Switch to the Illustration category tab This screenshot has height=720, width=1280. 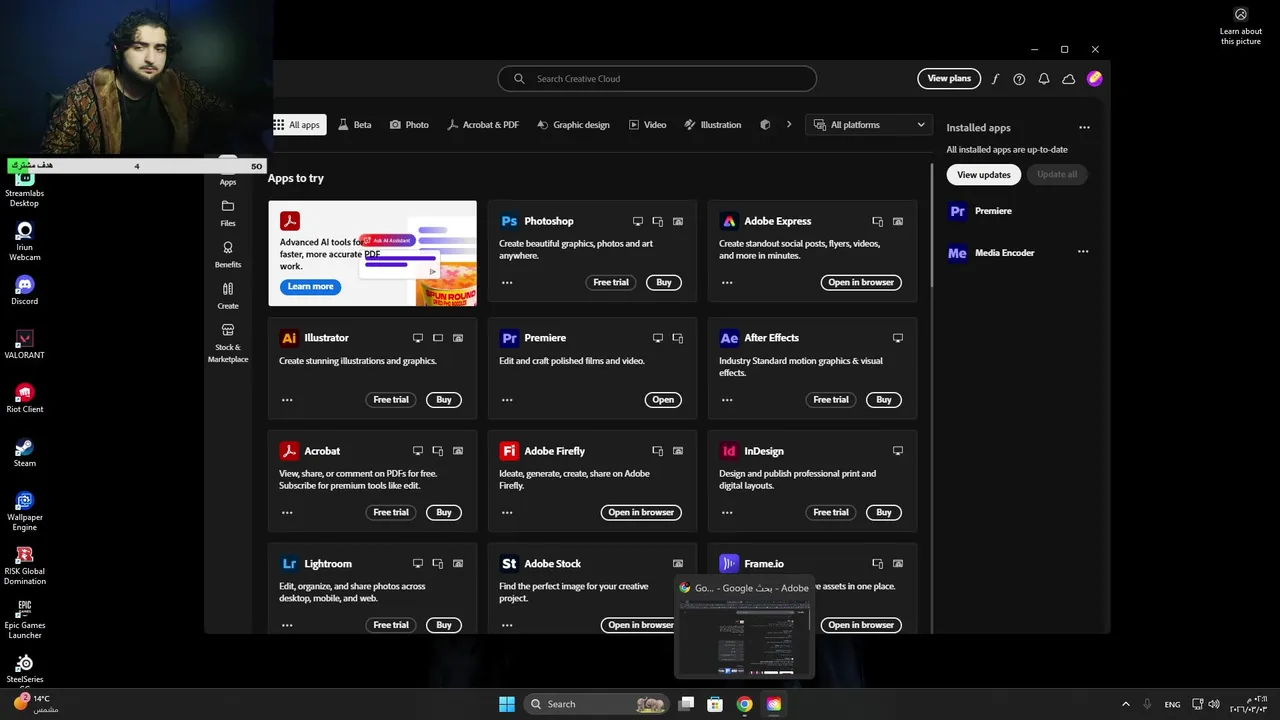click(713, 125)
